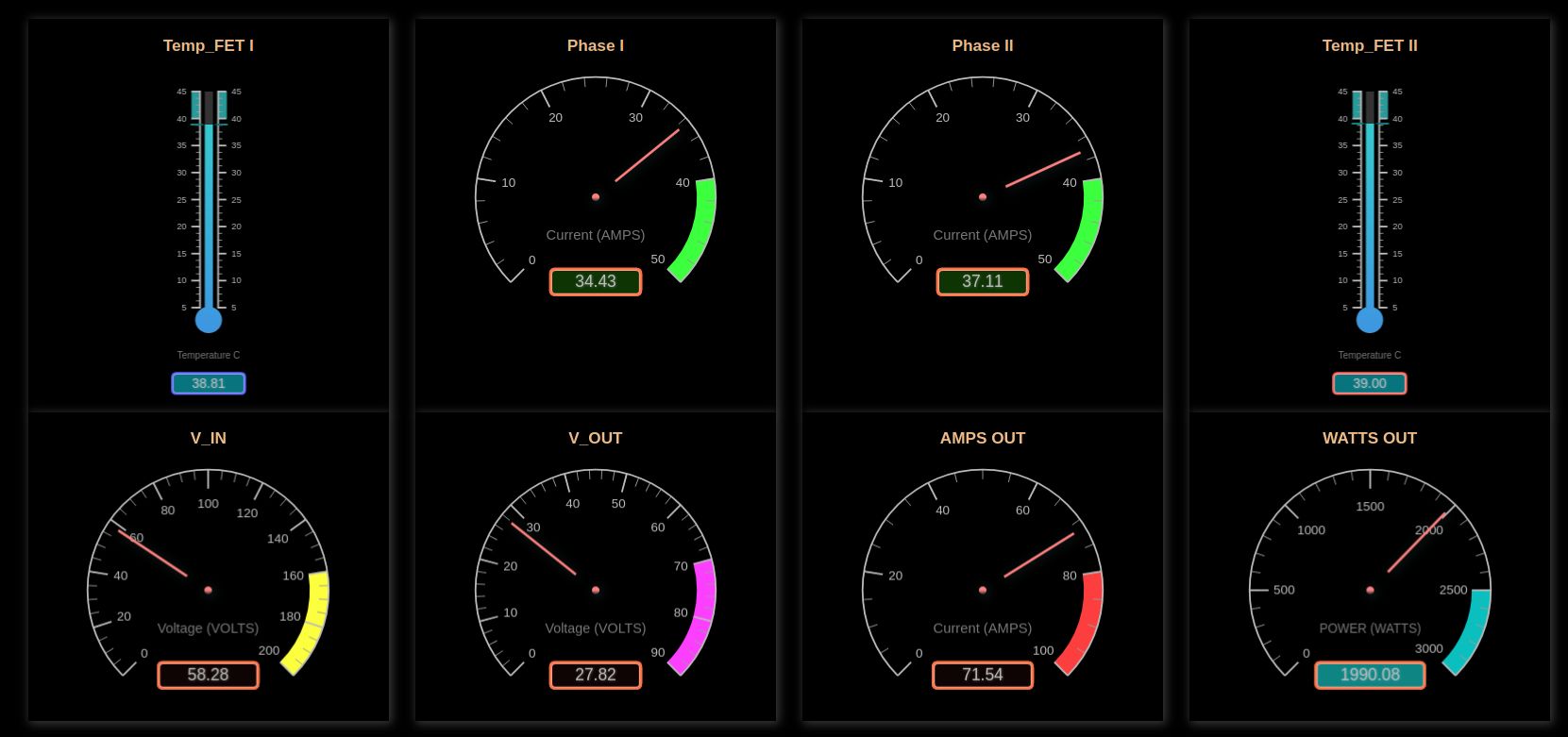Click the 2500 scale label on WATTS OUT
The height and width of the screenshot is (737, 1568).
point(1454,590)
